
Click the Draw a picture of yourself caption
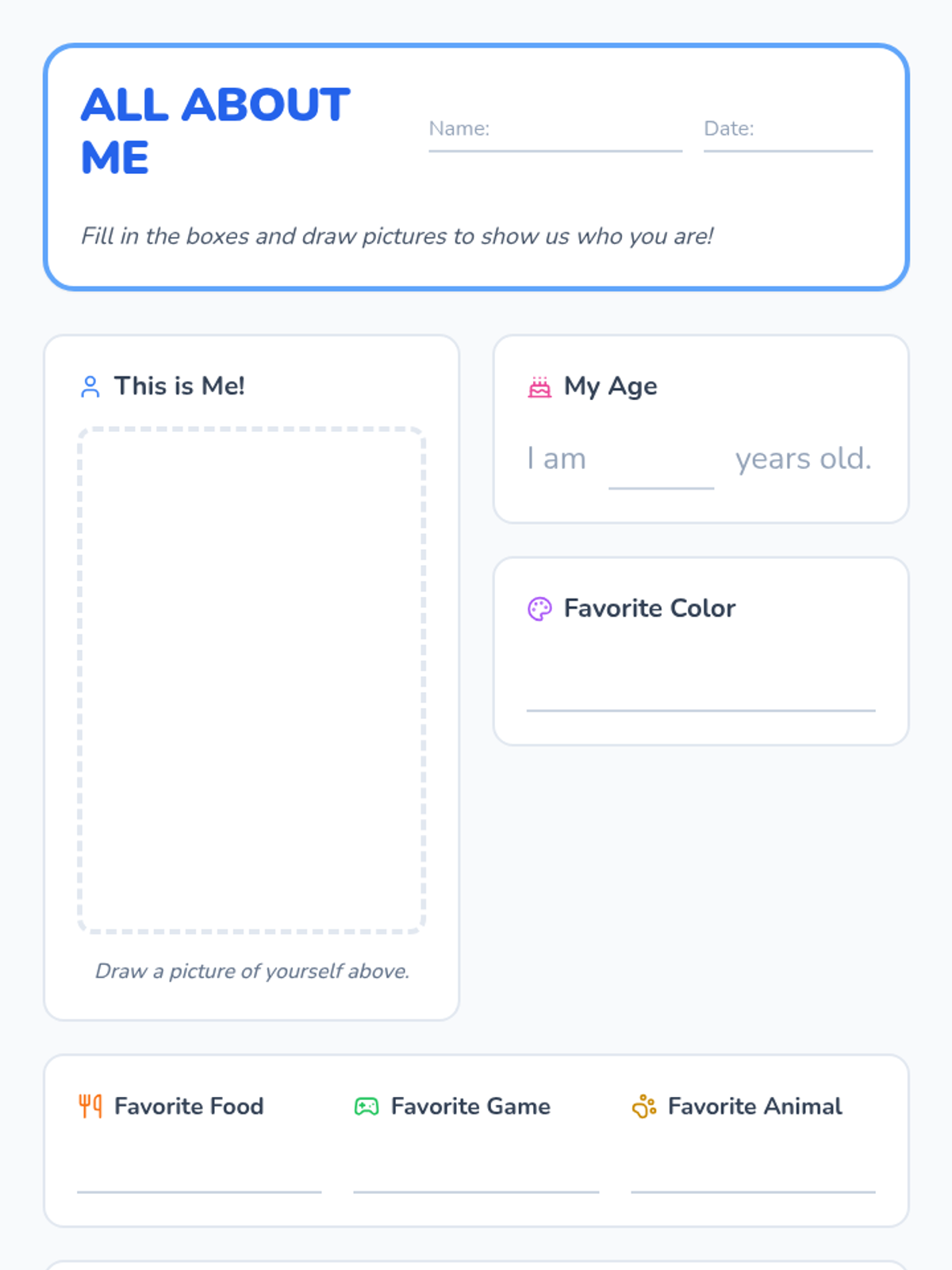pos(252,971)
